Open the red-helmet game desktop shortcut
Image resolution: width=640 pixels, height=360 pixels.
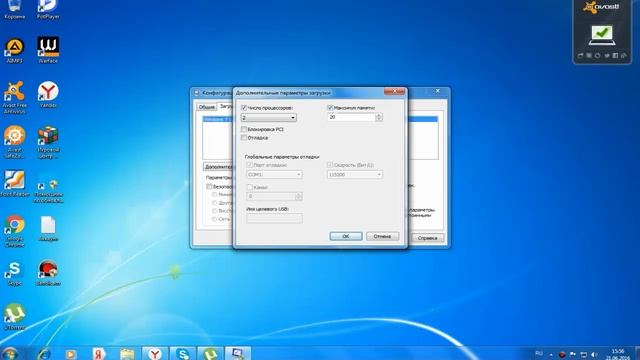48,273
